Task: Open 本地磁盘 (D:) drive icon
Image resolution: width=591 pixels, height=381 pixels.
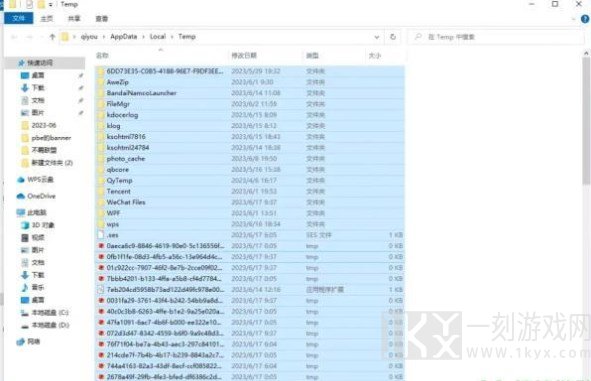Action: point(25,325)
